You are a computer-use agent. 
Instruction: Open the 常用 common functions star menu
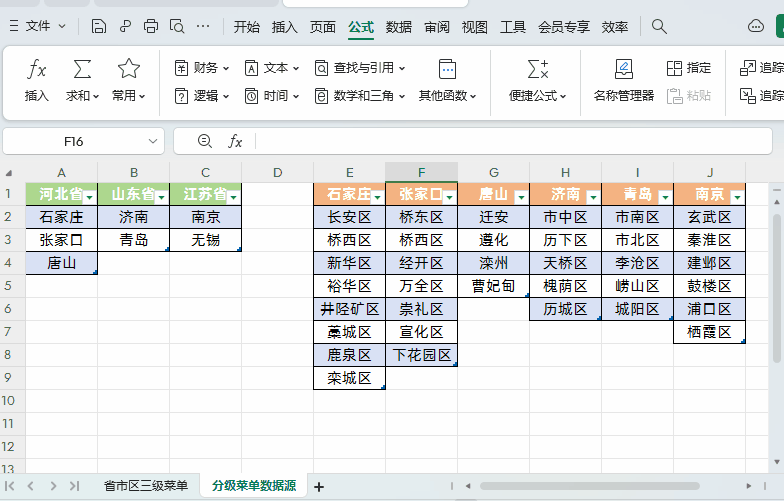pos(128,95)
